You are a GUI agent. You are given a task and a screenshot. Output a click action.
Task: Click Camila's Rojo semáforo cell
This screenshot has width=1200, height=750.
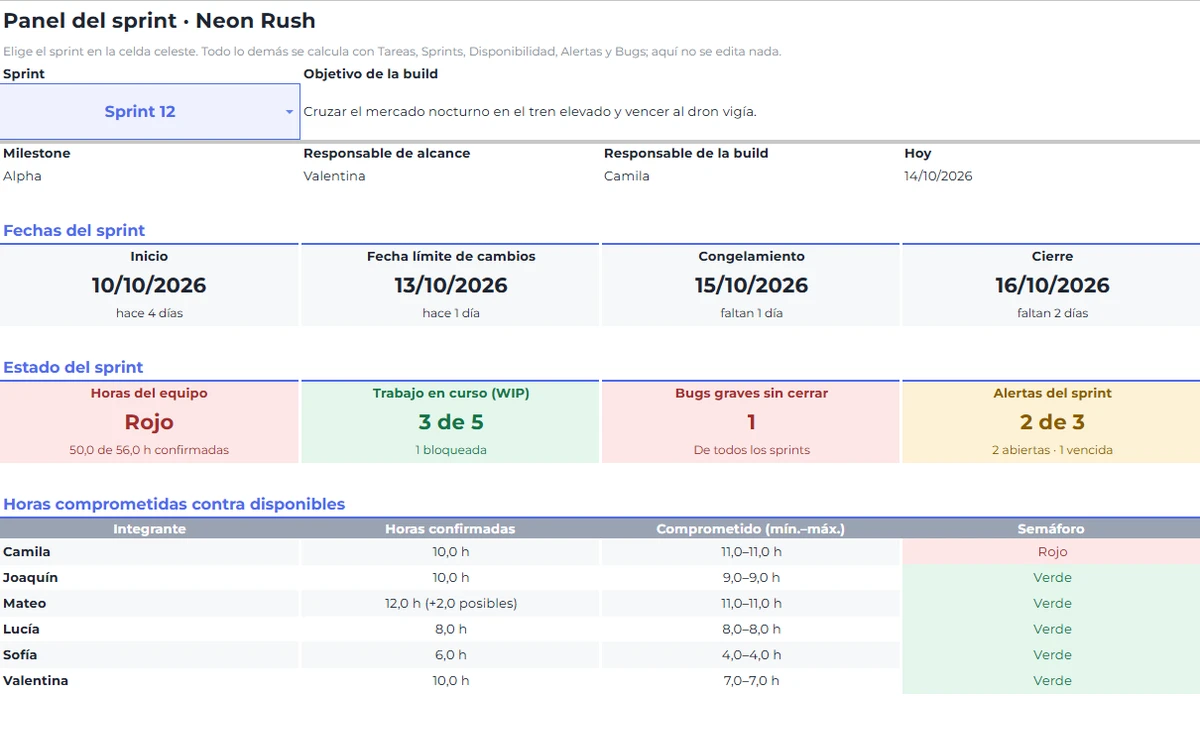click(x=1052, y=552)
